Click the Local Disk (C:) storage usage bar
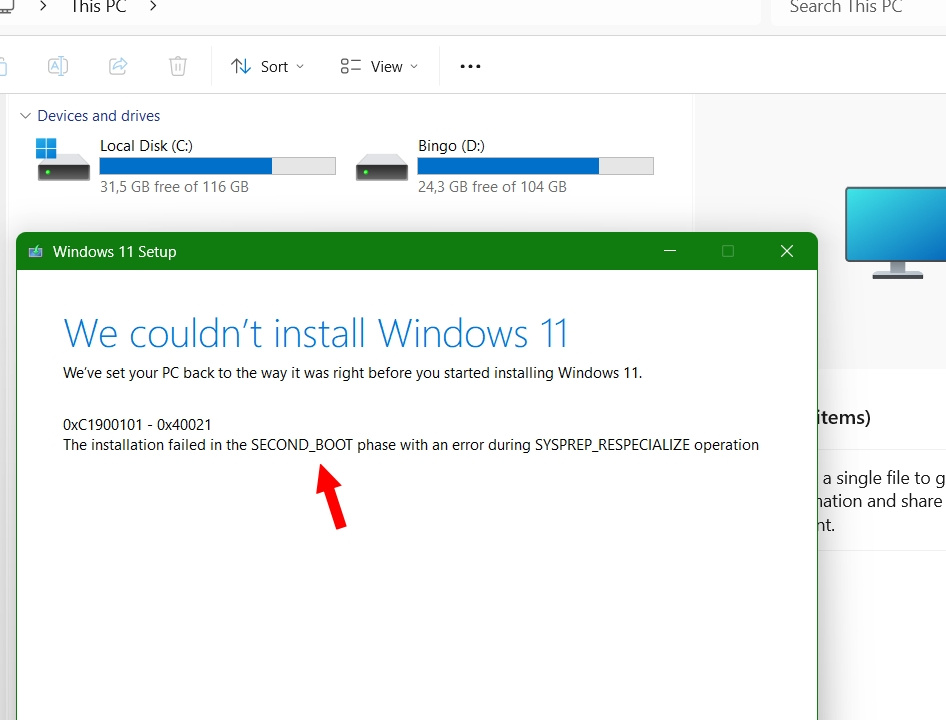This screenshot has height=720, width=946. point(217,166)
